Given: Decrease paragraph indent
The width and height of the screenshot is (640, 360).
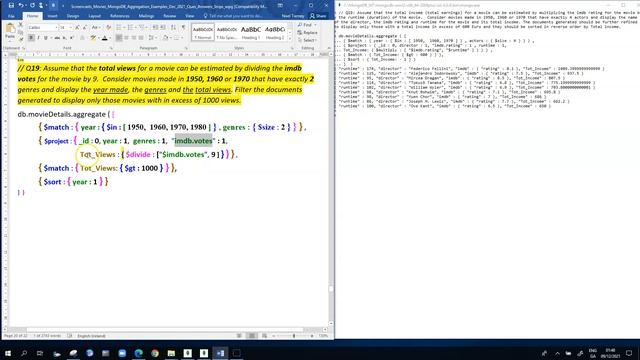Looking at the screenshot, I should tap(156, 27).
